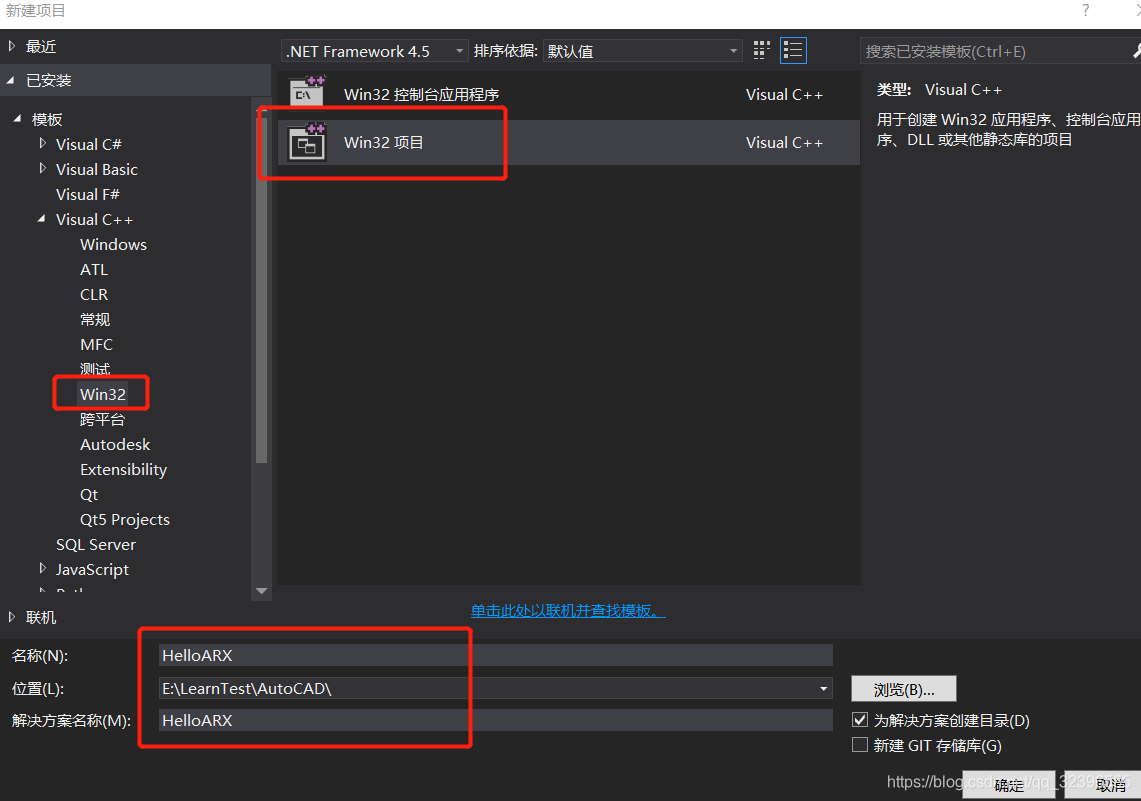The height and width of the screenshot is (801, 1141).
Task: Click the Win32 console application template icon
Action: (307, 92)
